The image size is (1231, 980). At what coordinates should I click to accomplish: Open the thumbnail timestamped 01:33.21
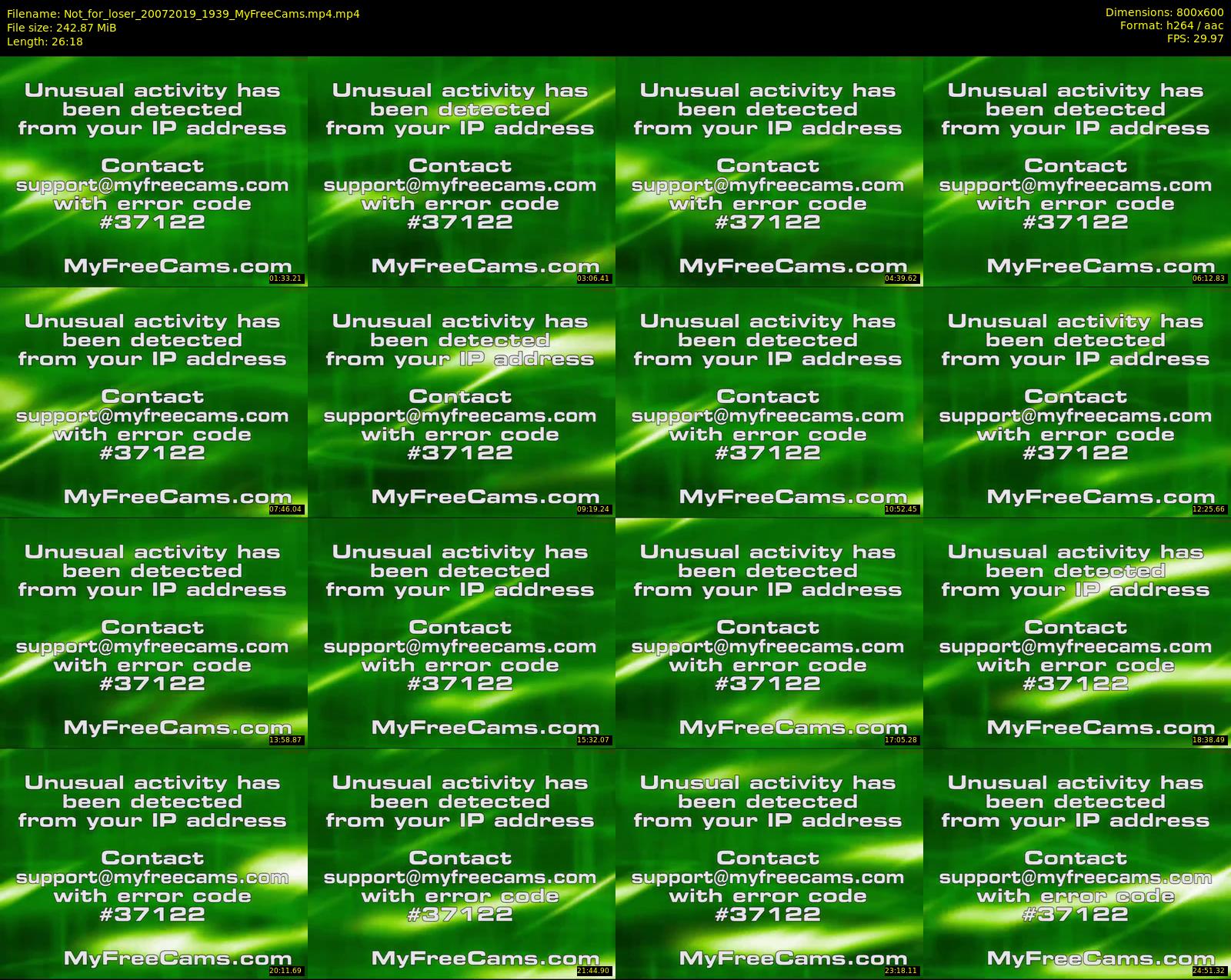point(154,171)
